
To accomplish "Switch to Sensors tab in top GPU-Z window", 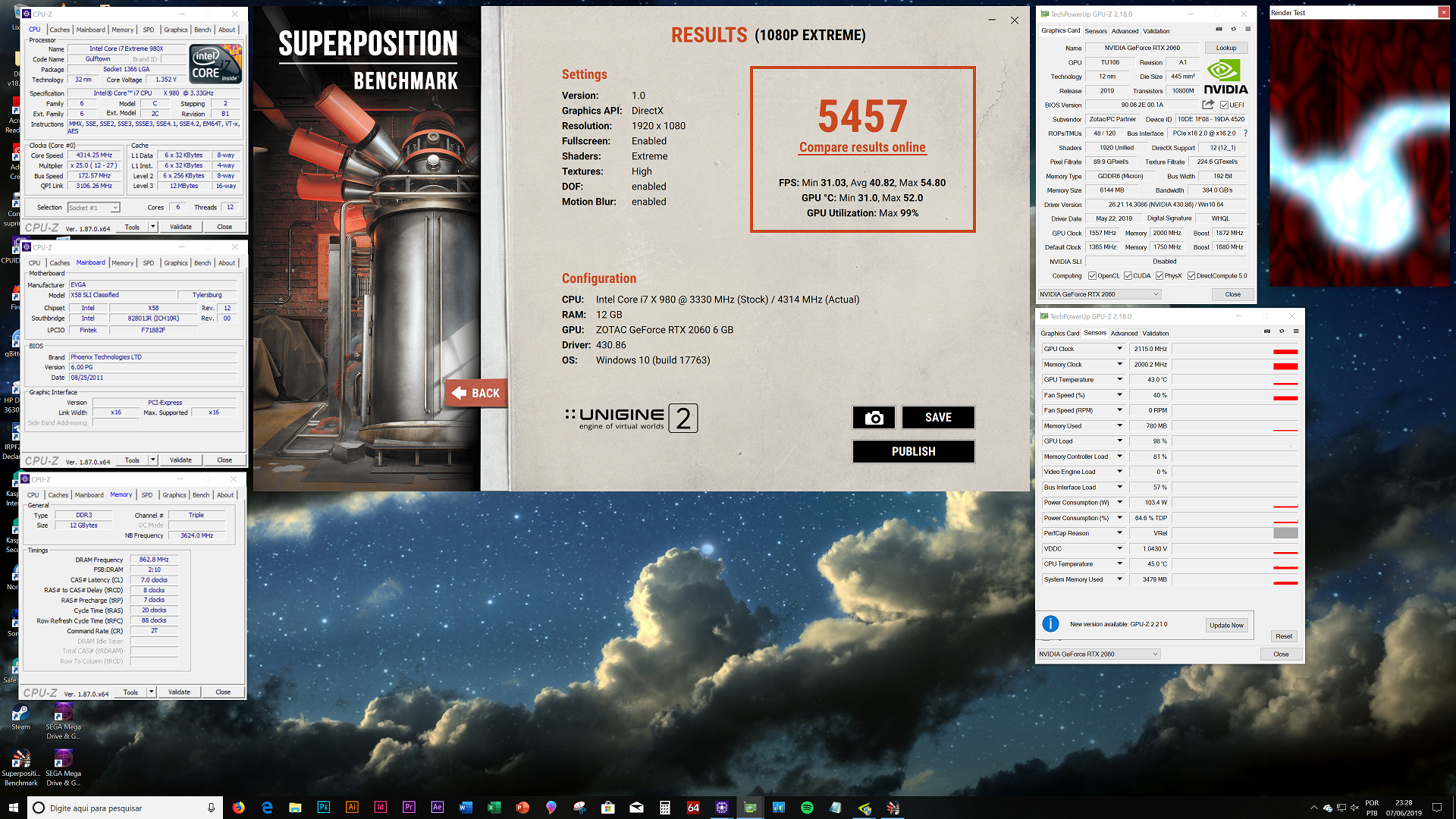I will 1095,31.
